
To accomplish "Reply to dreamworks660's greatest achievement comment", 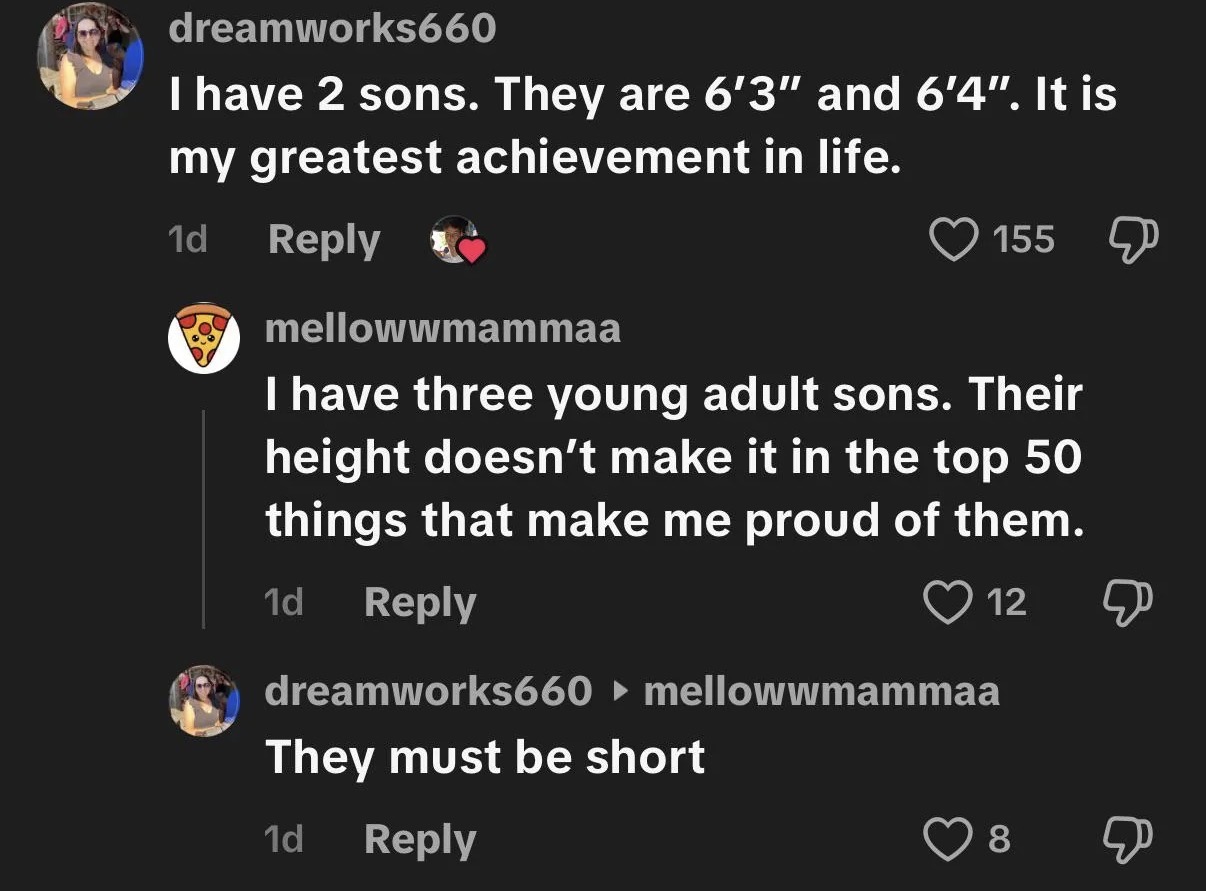I will pyautogui.click(x=324, y=240).
